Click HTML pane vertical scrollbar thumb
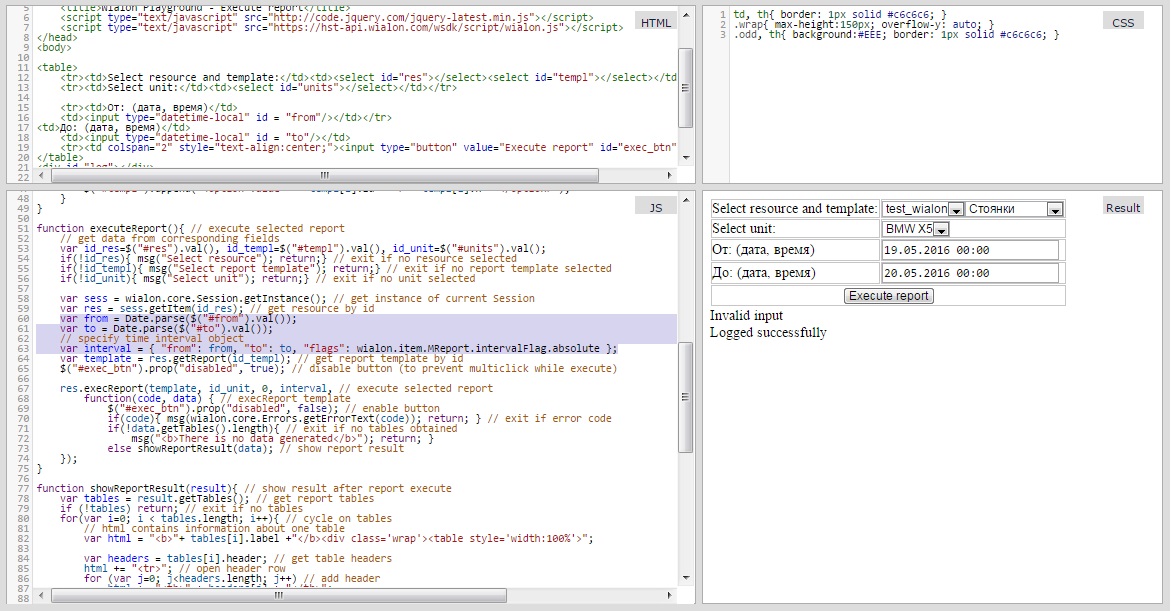 (685, 88)
